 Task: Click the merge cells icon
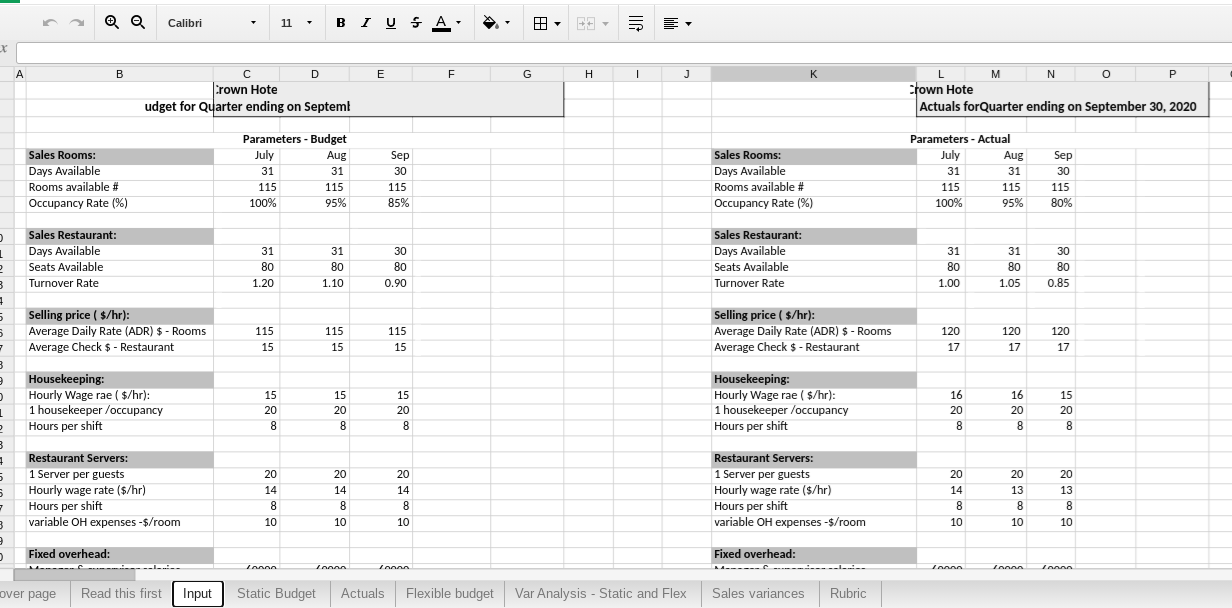(x=586, y=22)
